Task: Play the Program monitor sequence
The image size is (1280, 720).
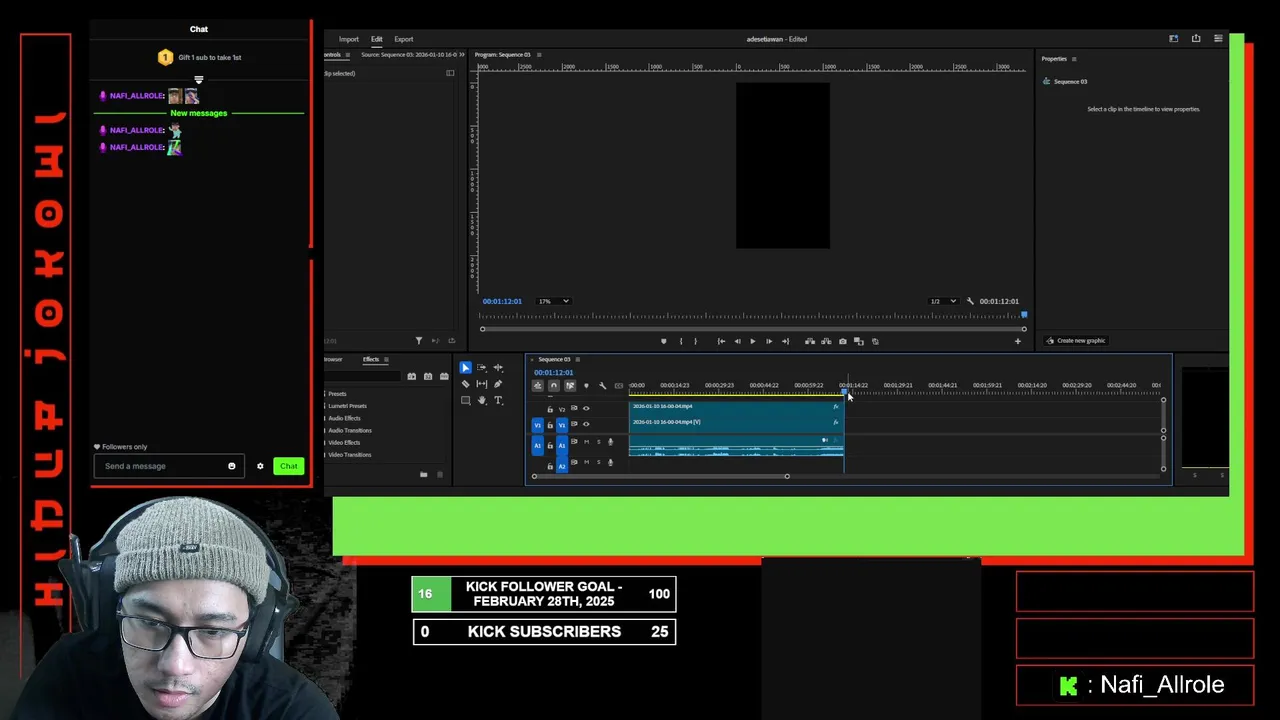Action: point(753,341)
